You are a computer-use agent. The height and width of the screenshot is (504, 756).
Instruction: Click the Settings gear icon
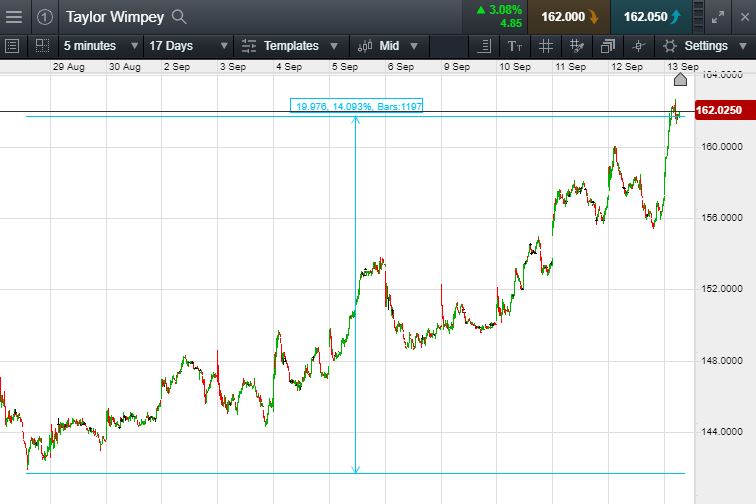pyautogui.click(x=669, y=46)
